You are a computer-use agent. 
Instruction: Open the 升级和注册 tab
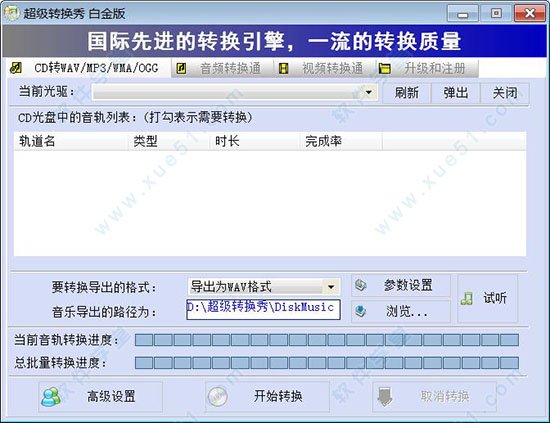pos(427,68)
